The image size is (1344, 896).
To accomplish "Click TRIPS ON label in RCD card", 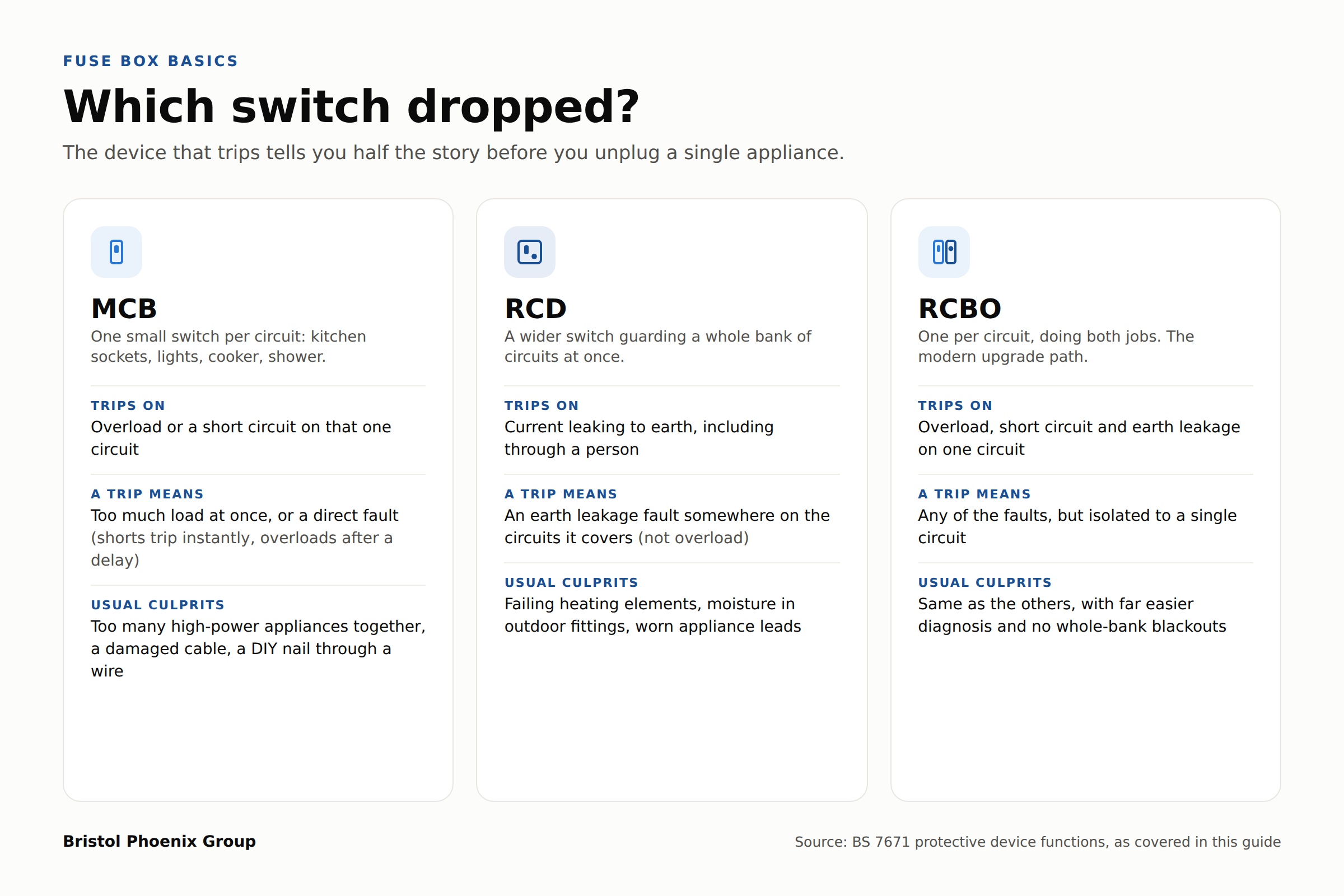I will [542, 405].
